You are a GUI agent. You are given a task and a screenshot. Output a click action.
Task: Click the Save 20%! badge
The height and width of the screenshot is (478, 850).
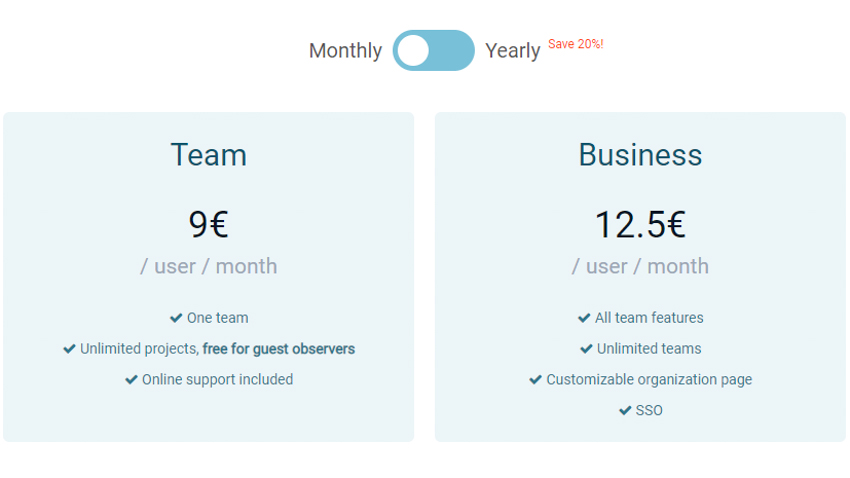click(x=576, y=44)
